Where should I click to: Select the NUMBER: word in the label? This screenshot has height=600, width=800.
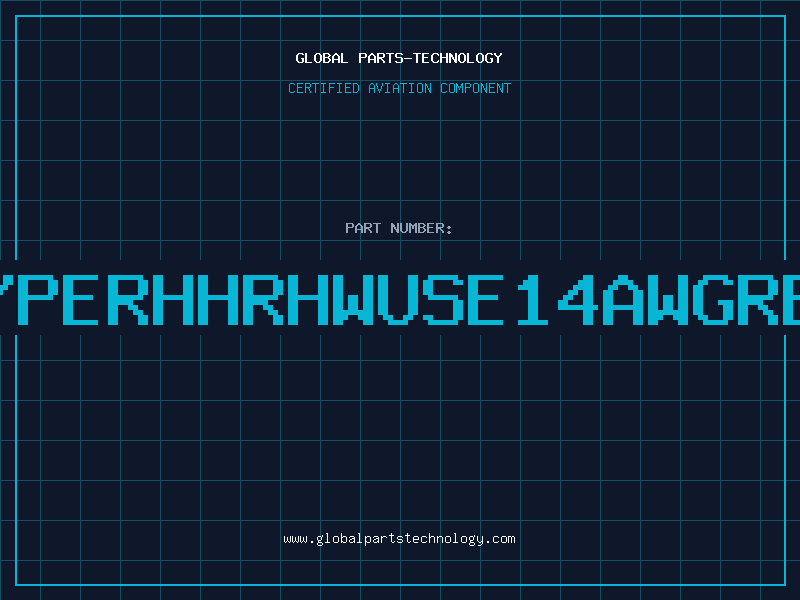[421, 228]
